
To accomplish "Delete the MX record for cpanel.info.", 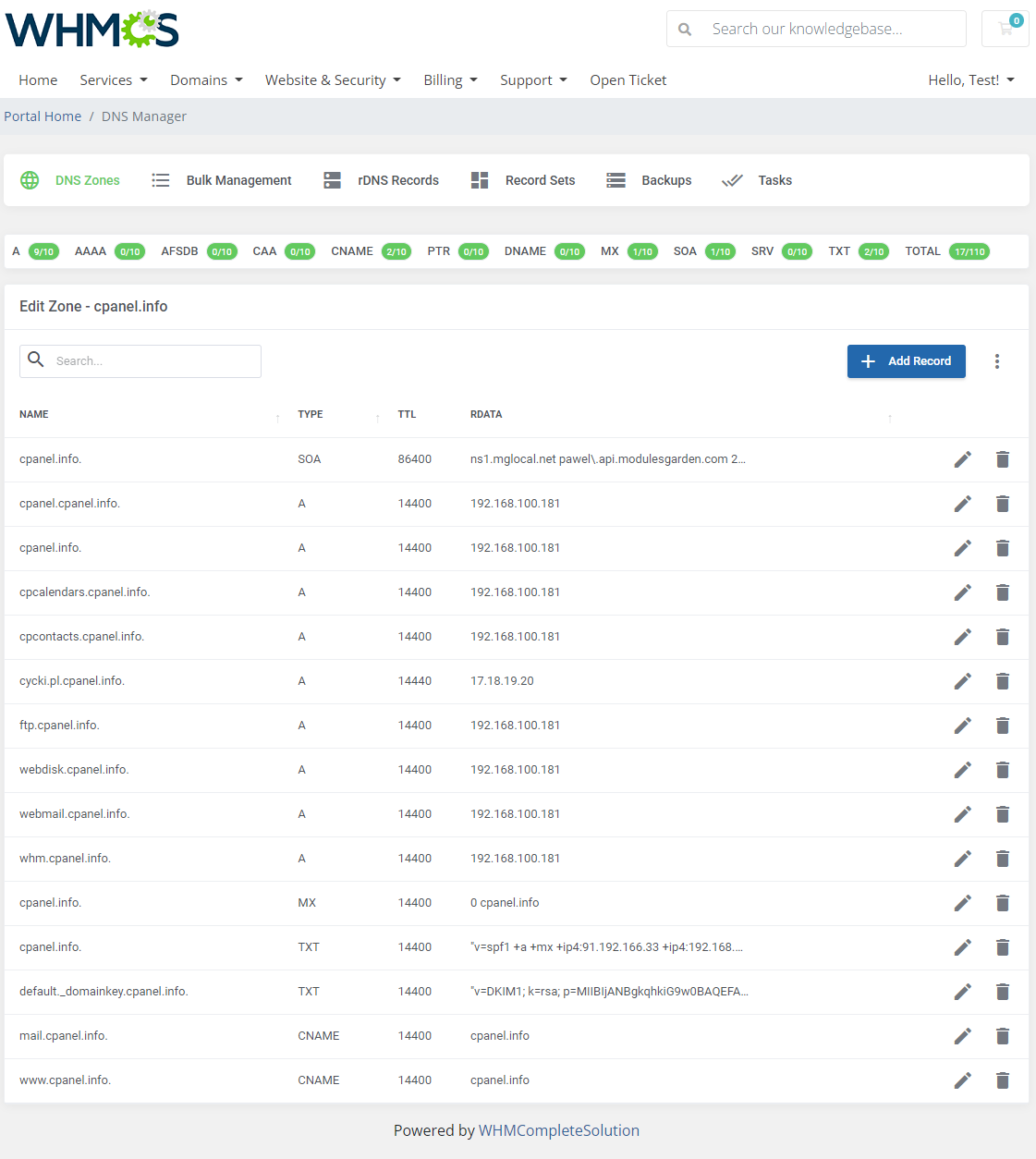I will coord(1003,903).
